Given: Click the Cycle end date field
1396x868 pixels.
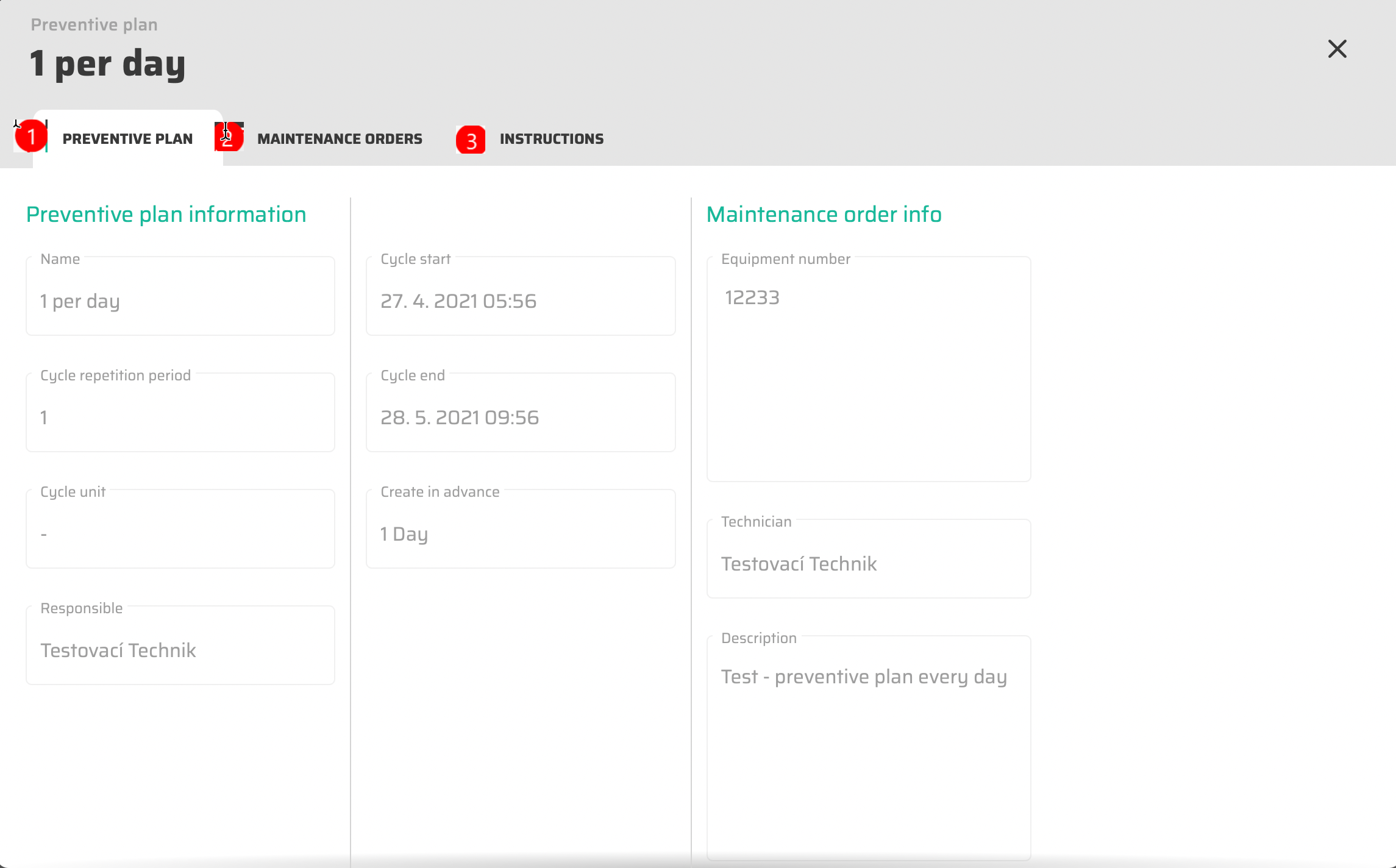Looking at the screenshot, I should coord(520,417).
